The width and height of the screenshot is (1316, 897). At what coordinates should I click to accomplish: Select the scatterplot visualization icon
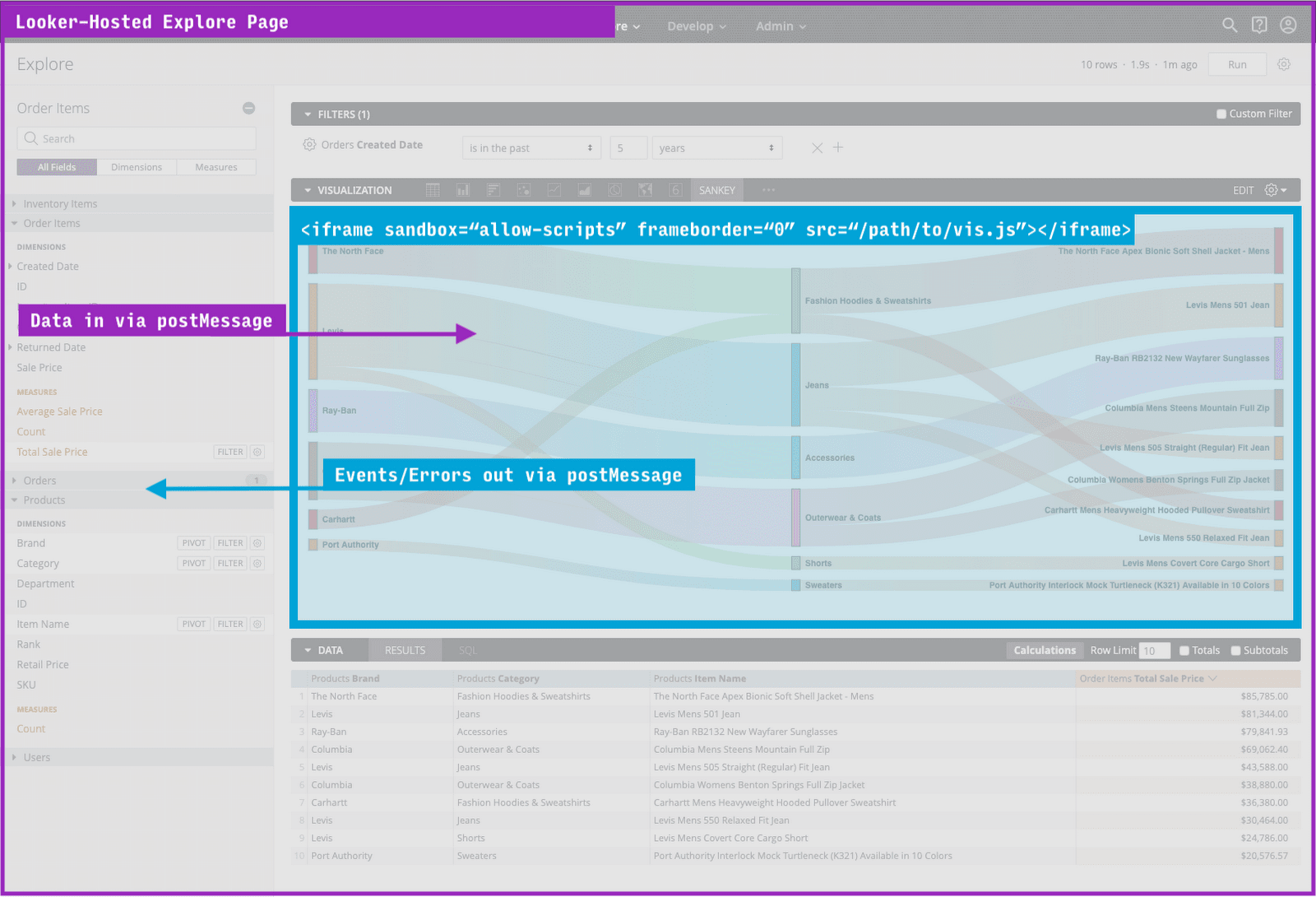(x=523, y=190)
